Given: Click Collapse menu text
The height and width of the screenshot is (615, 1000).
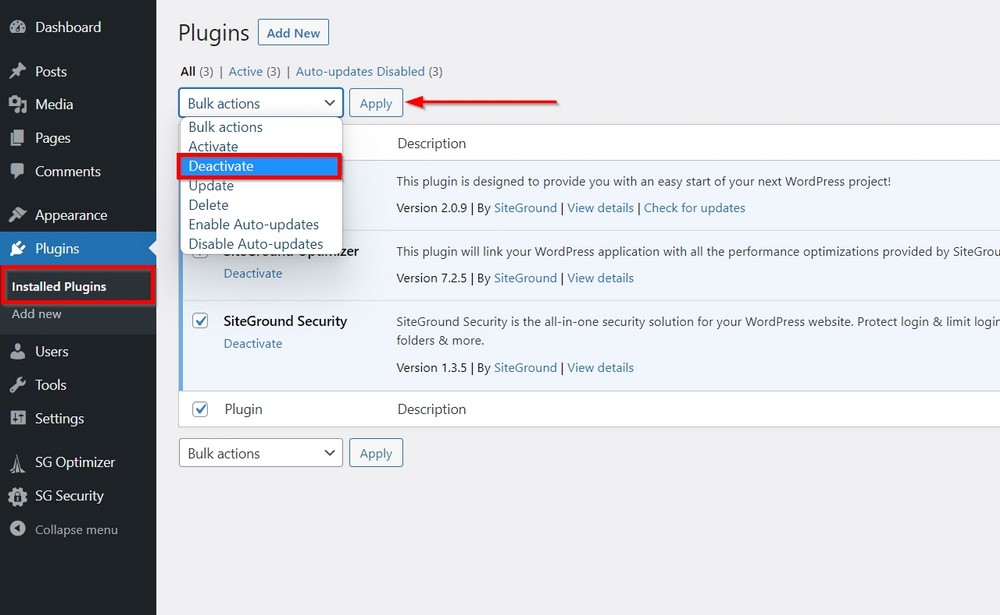Looking at the screenshot, I should (x=77, y=530).
